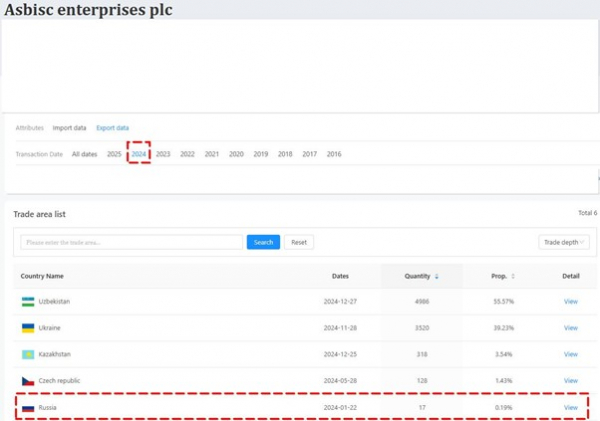Click the Ukraine flag icon
600x421 pixels.
(x=28, y=328)
